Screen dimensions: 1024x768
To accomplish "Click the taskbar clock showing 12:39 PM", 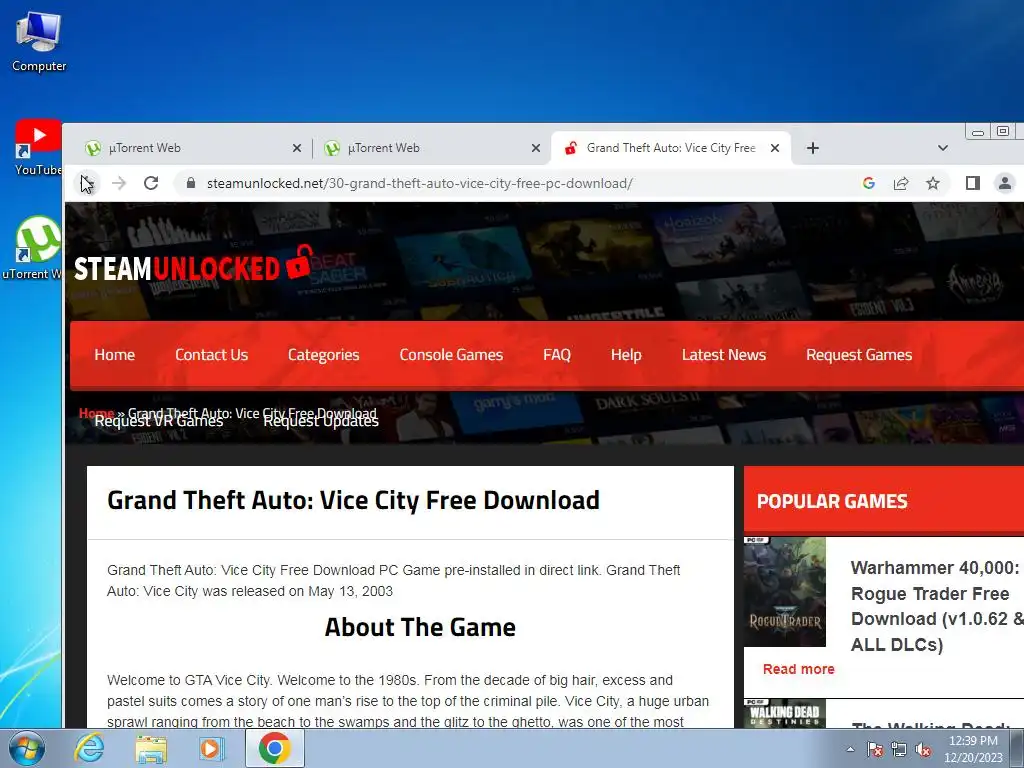I will click(x=973, y=749).
